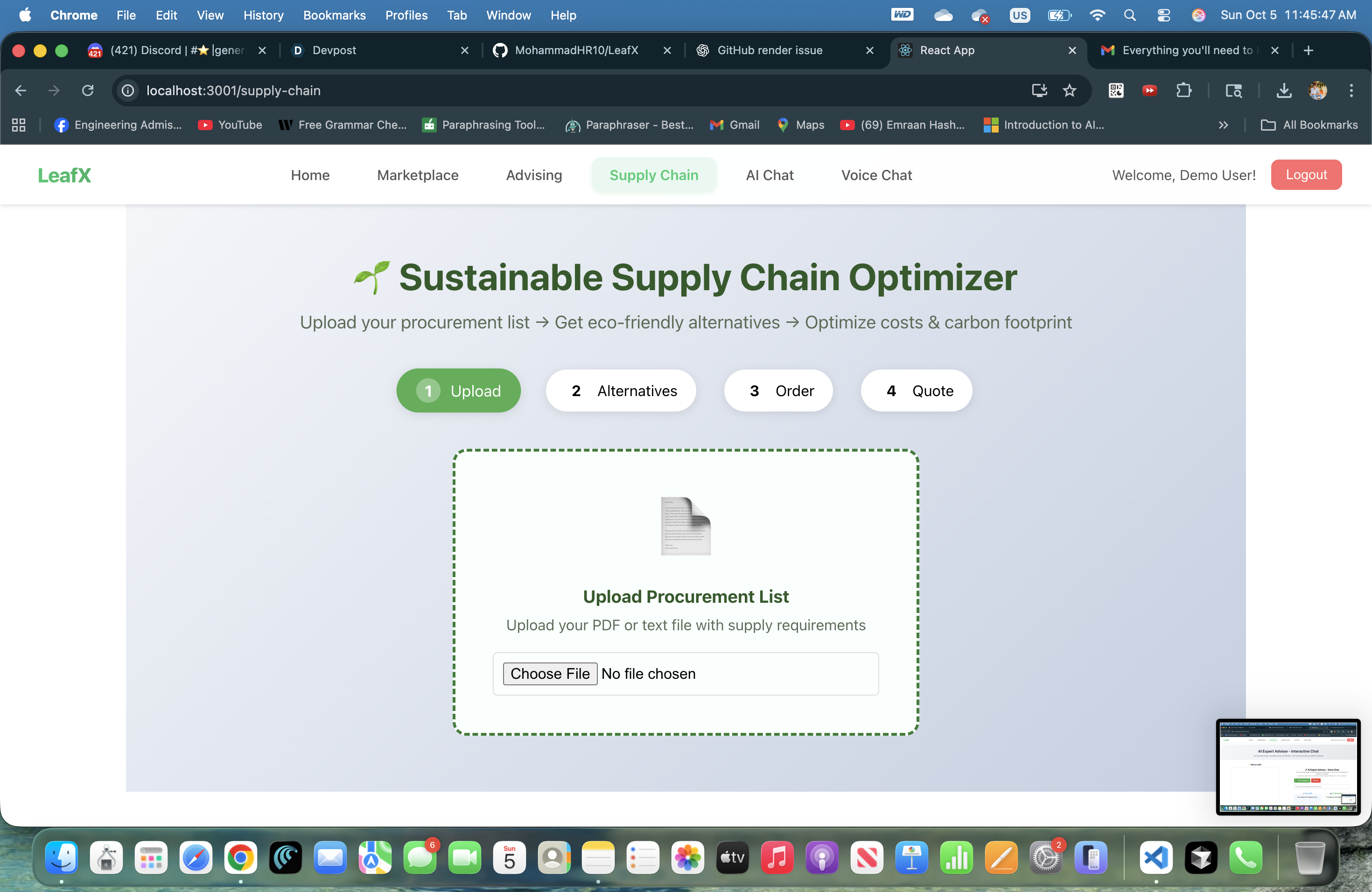Expand hidden bookmarks chevron
Viewport: 1372px width, 892px height.
pos(1223,125)
